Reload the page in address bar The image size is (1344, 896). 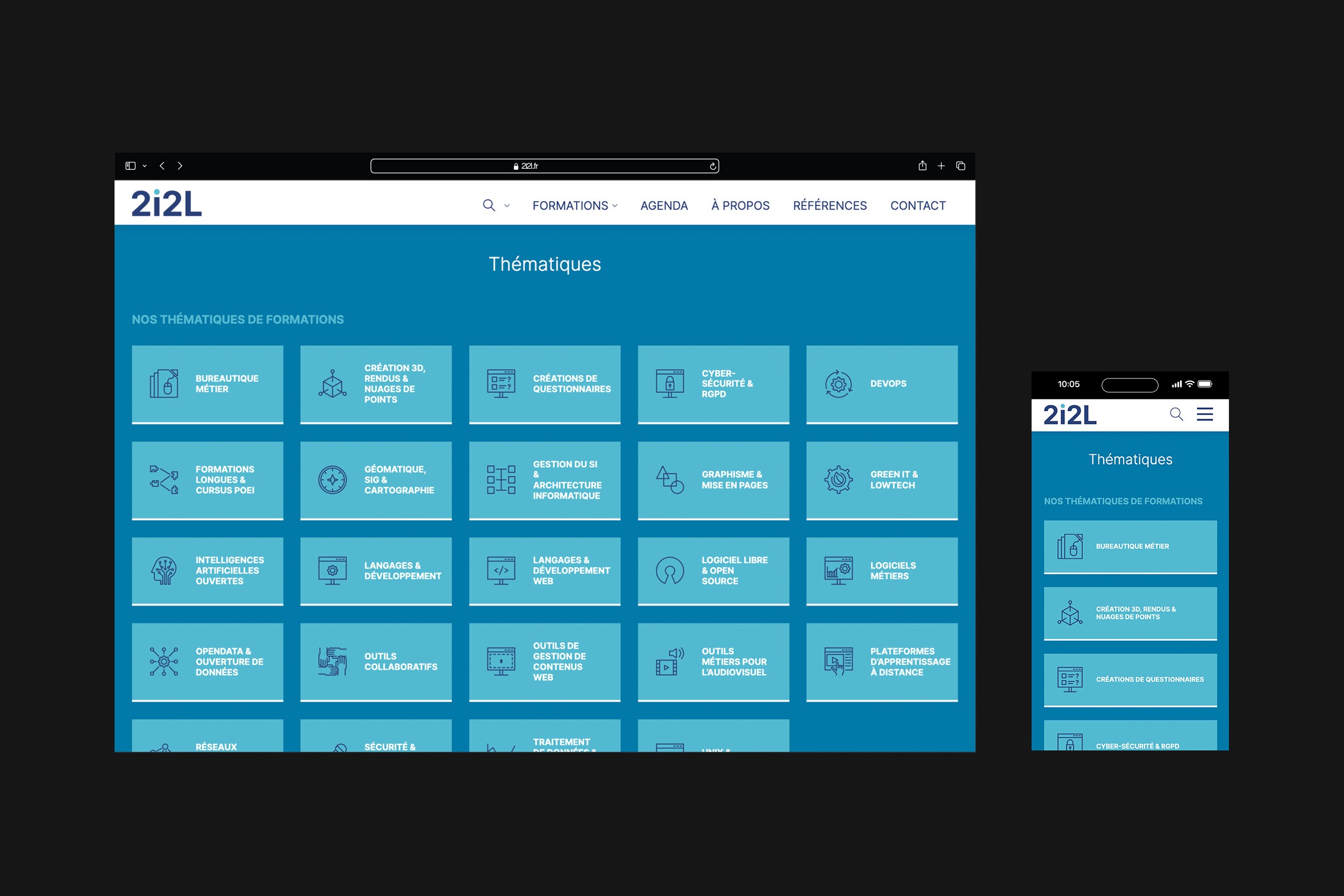(712, 166)
